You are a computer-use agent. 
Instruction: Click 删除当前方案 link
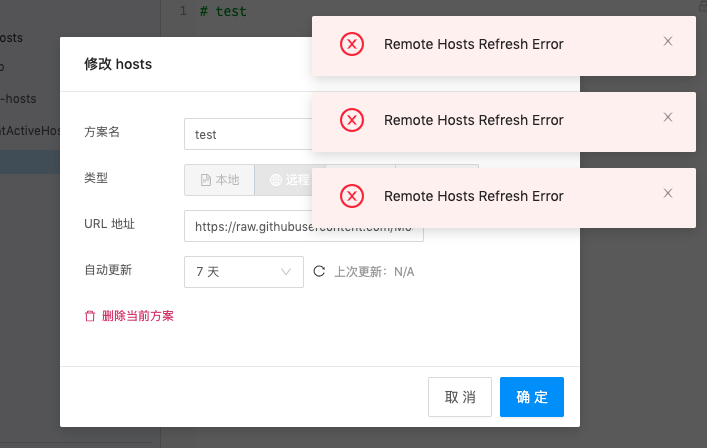138,316
